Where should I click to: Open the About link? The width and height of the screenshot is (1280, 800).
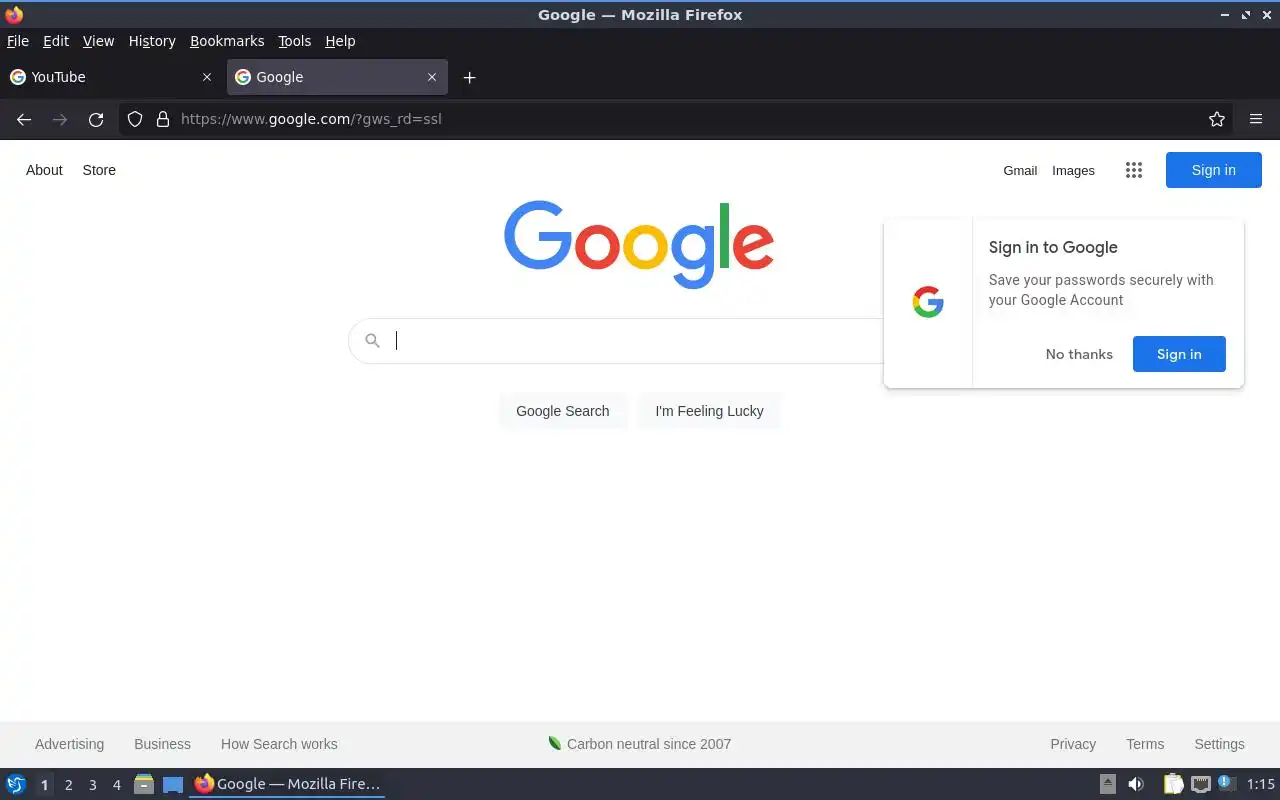click(44, 170)
